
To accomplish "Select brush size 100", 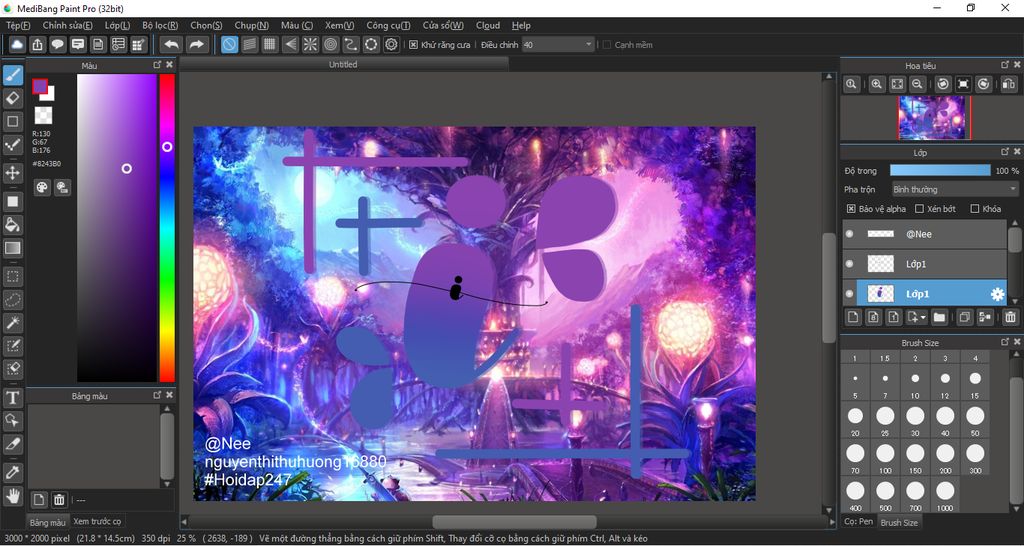I will click(885, 456).
